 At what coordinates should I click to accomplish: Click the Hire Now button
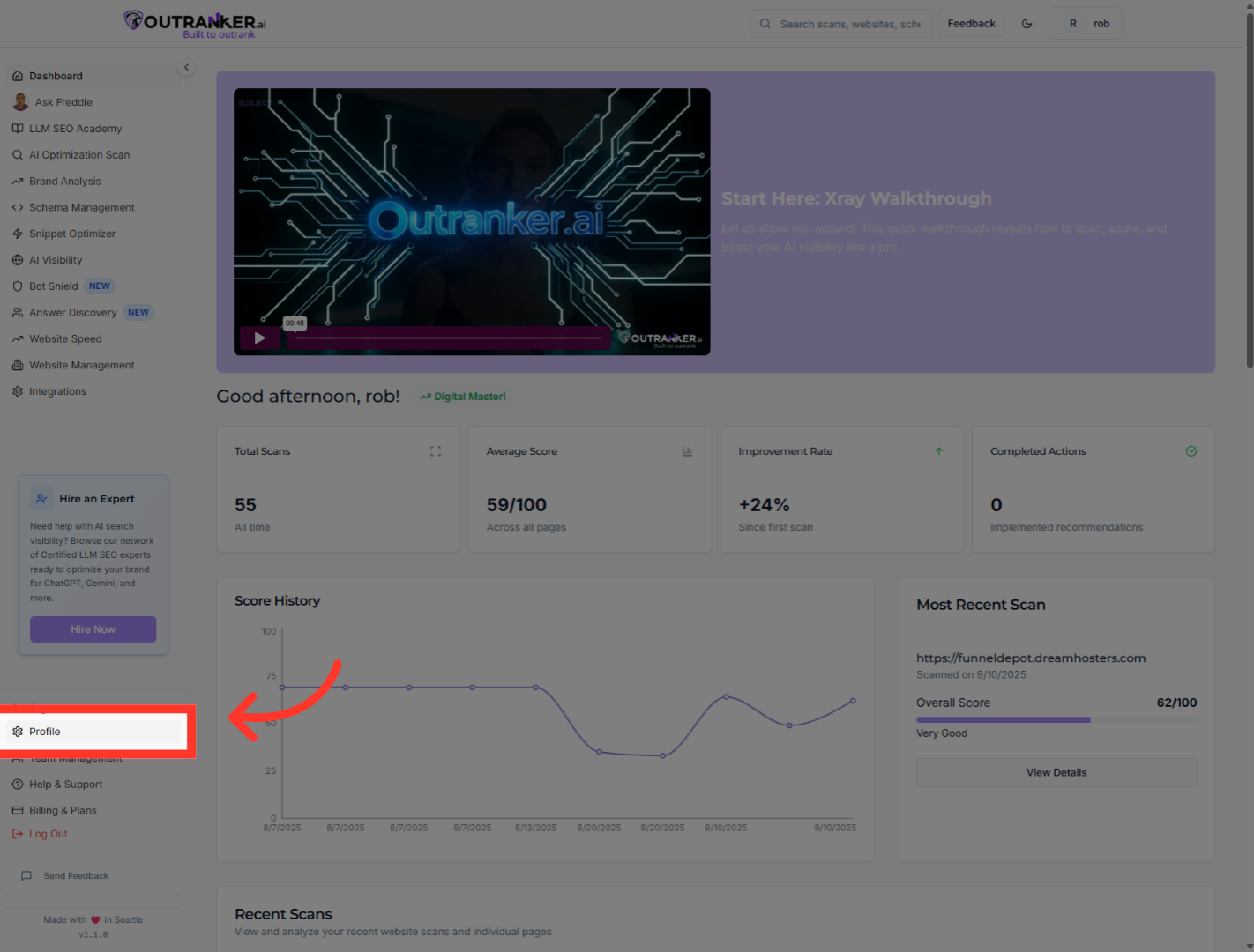pos(93,629)
